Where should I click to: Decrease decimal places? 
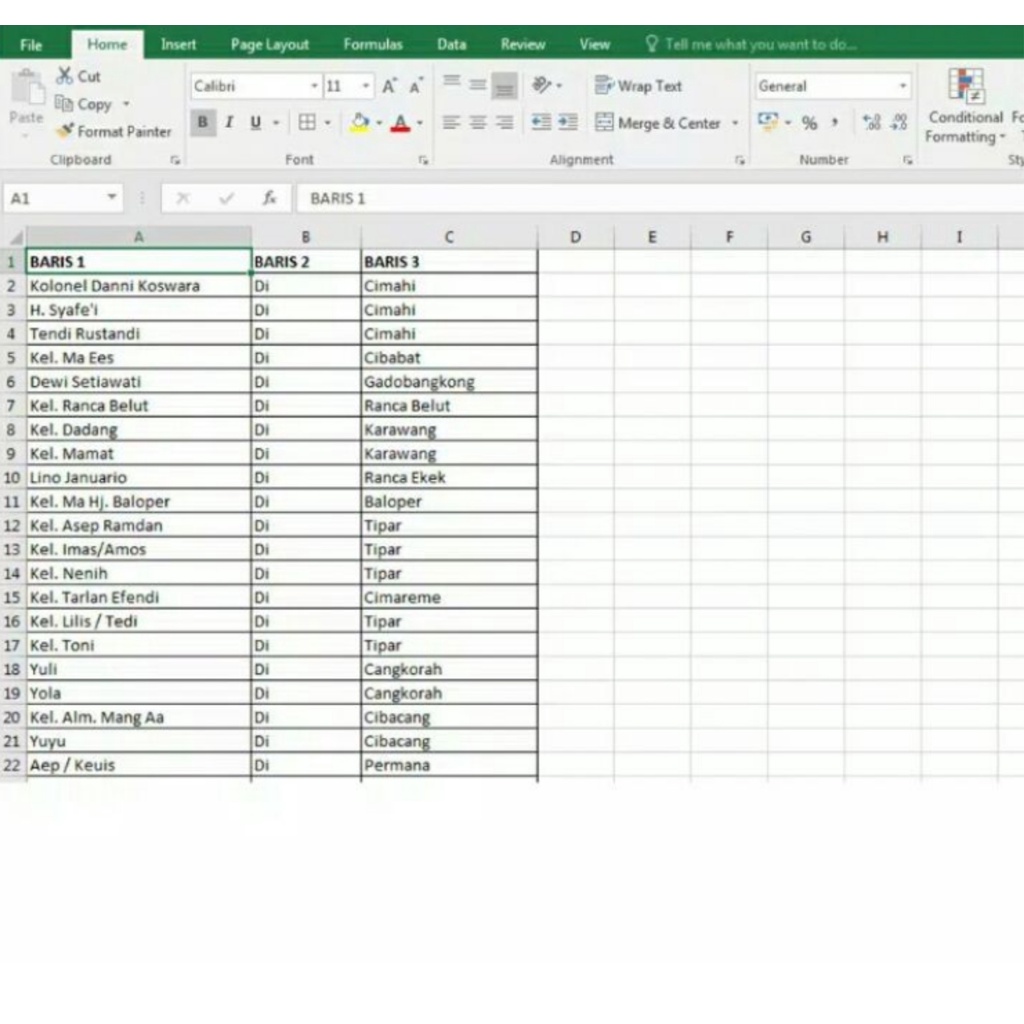(899, 122)
